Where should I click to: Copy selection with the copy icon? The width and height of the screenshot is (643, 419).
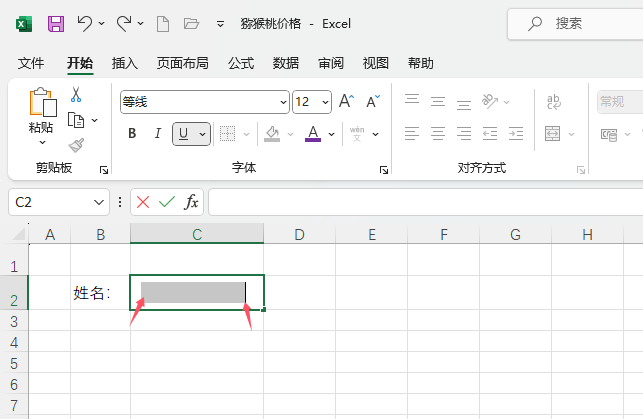(x=76, y=120)
